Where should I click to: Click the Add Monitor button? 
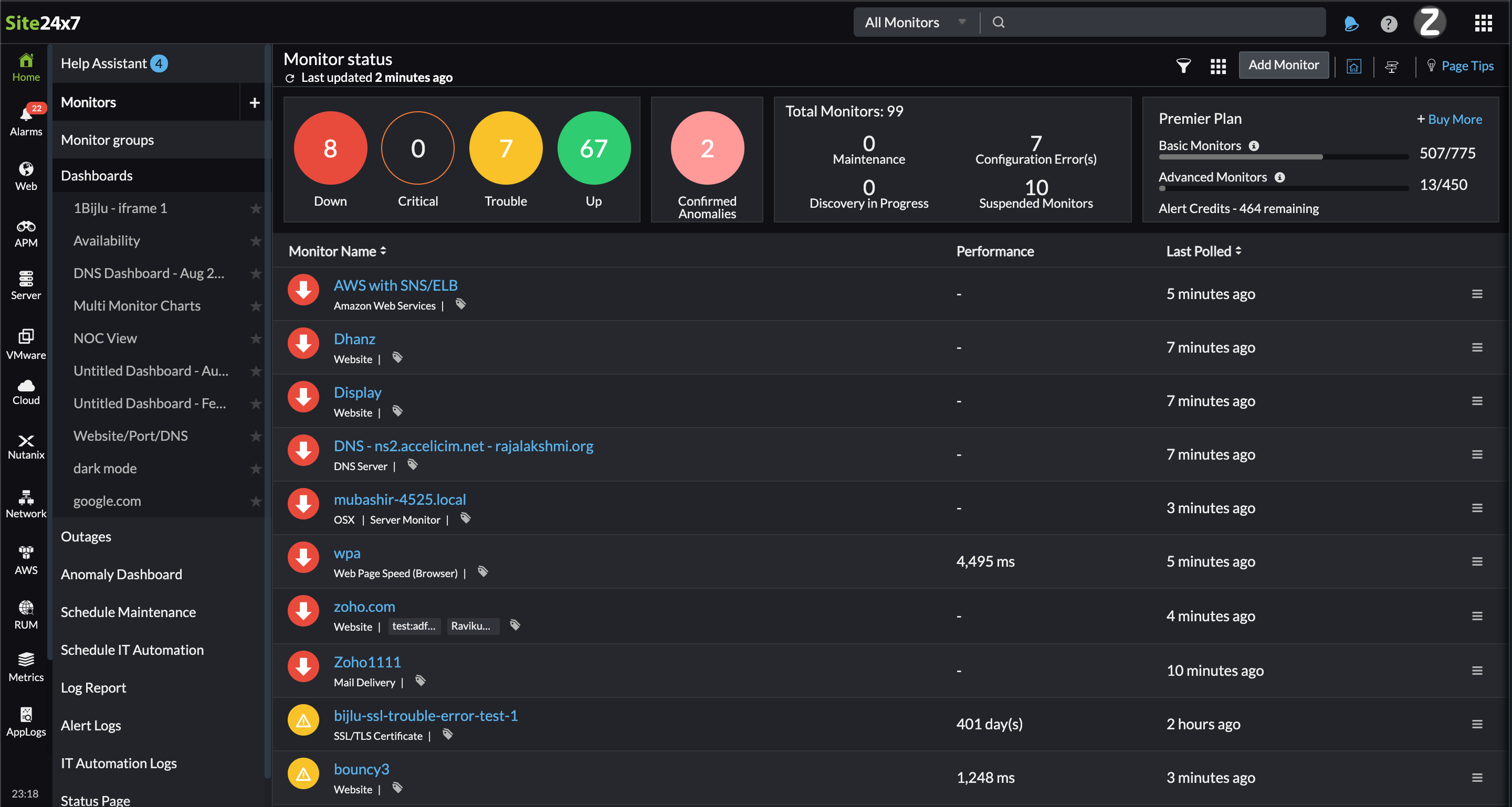coord(1283,65)
